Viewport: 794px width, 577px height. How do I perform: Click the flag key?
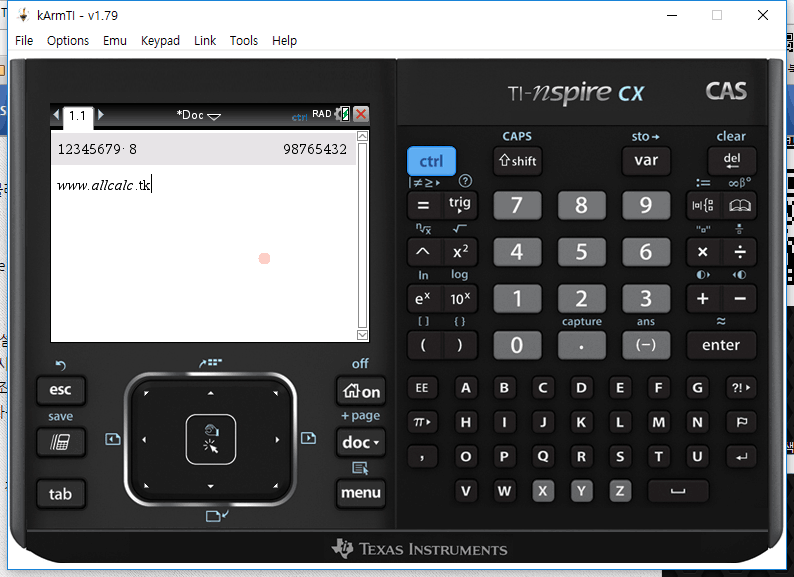click(741, 422)
